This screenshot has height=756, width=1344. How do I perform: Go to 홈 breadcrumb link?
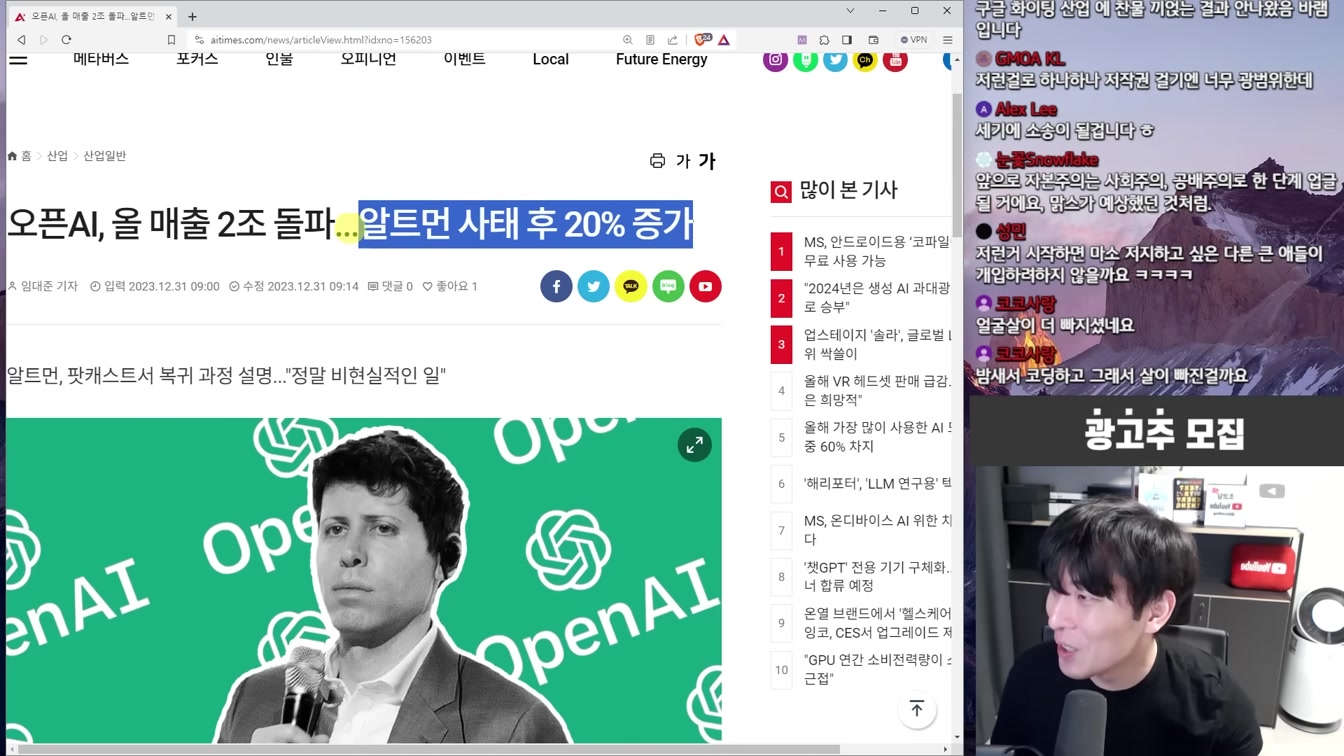20,156
